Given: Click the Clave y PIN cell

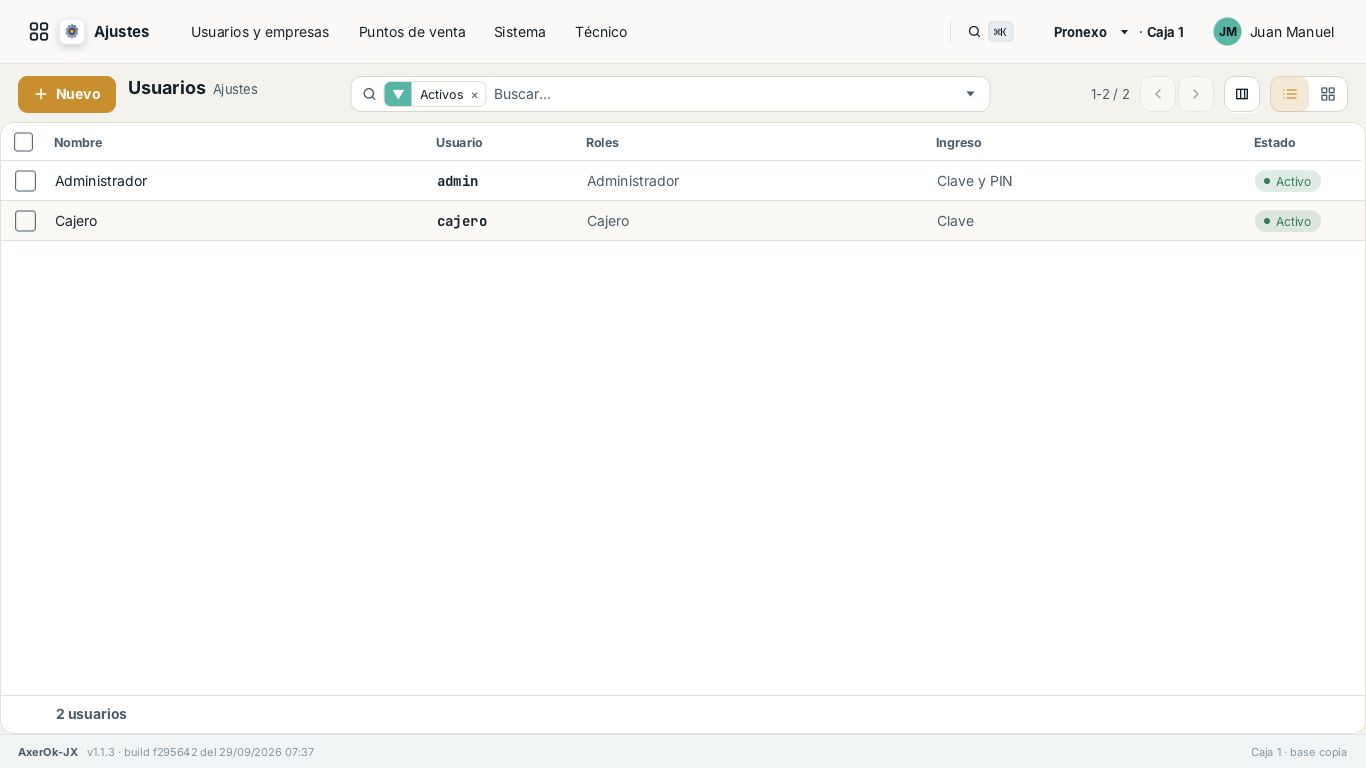Looking at the screenshot, I should [x=975, y=181].
